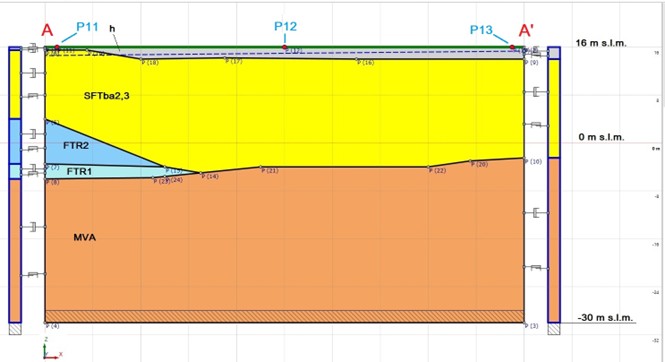The width and height of the screenshot is (665, 362).
Task: Select the red marker dot at P11
Action: [57, 47]
